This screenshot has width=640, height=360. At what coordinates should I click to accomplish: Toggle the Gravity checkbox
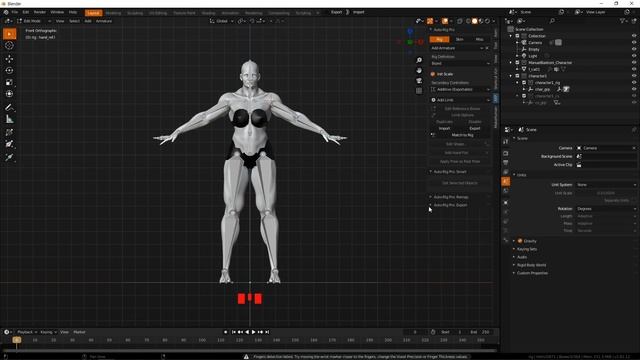point(520,241)
